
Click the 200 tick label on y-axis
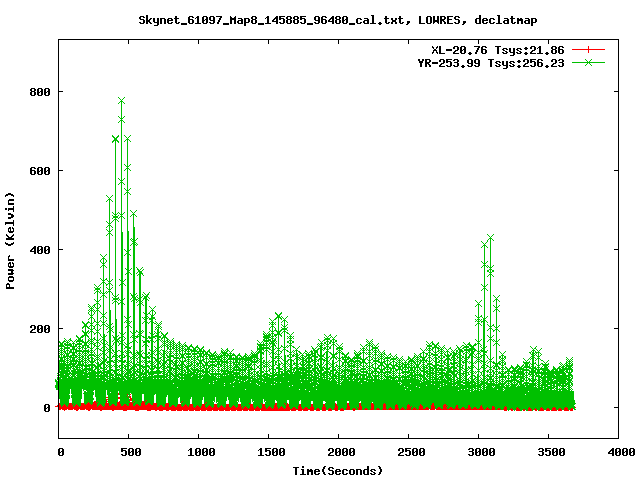coord(38,329)
